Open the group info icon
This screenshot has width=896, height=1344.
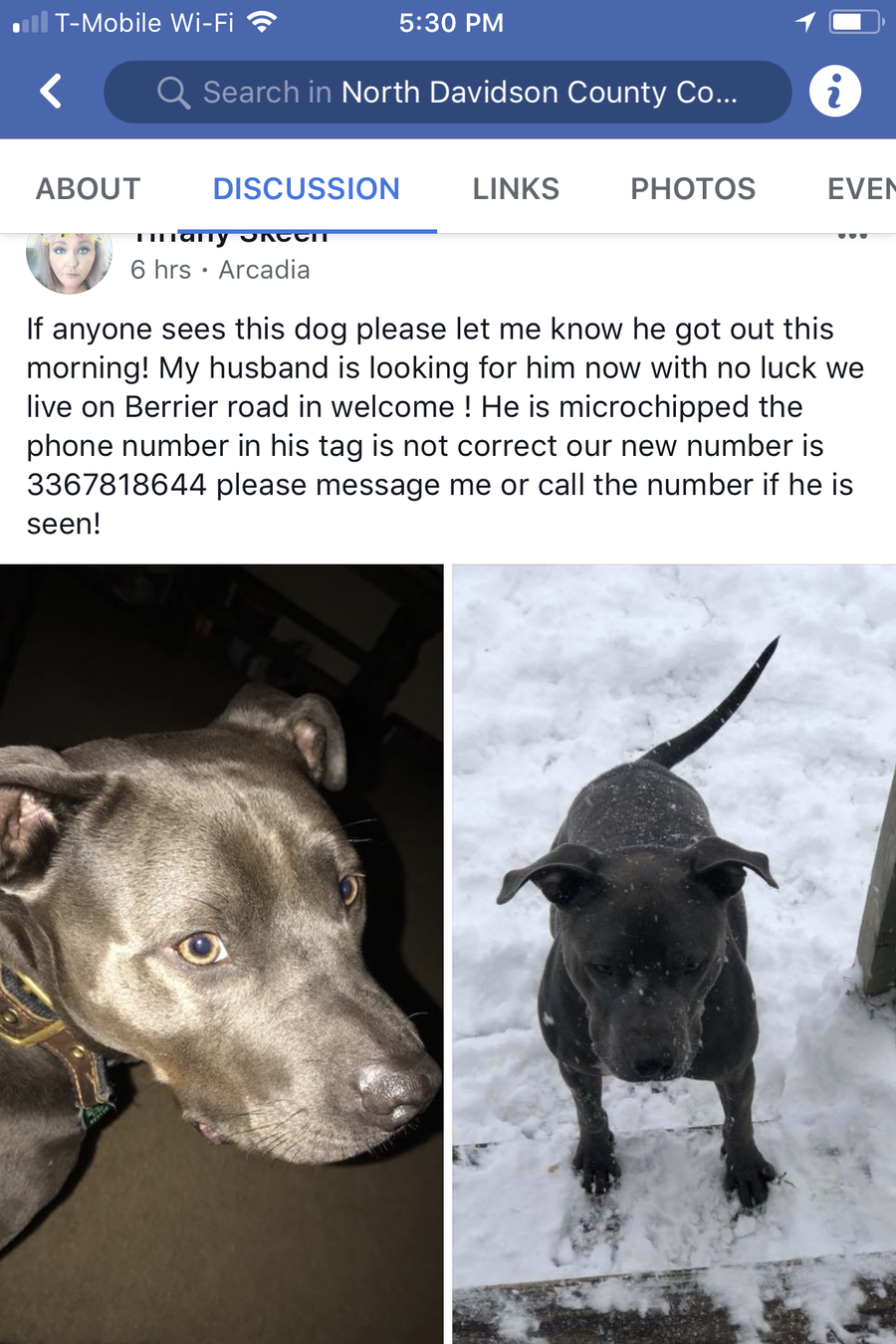[x=834, y=92]
